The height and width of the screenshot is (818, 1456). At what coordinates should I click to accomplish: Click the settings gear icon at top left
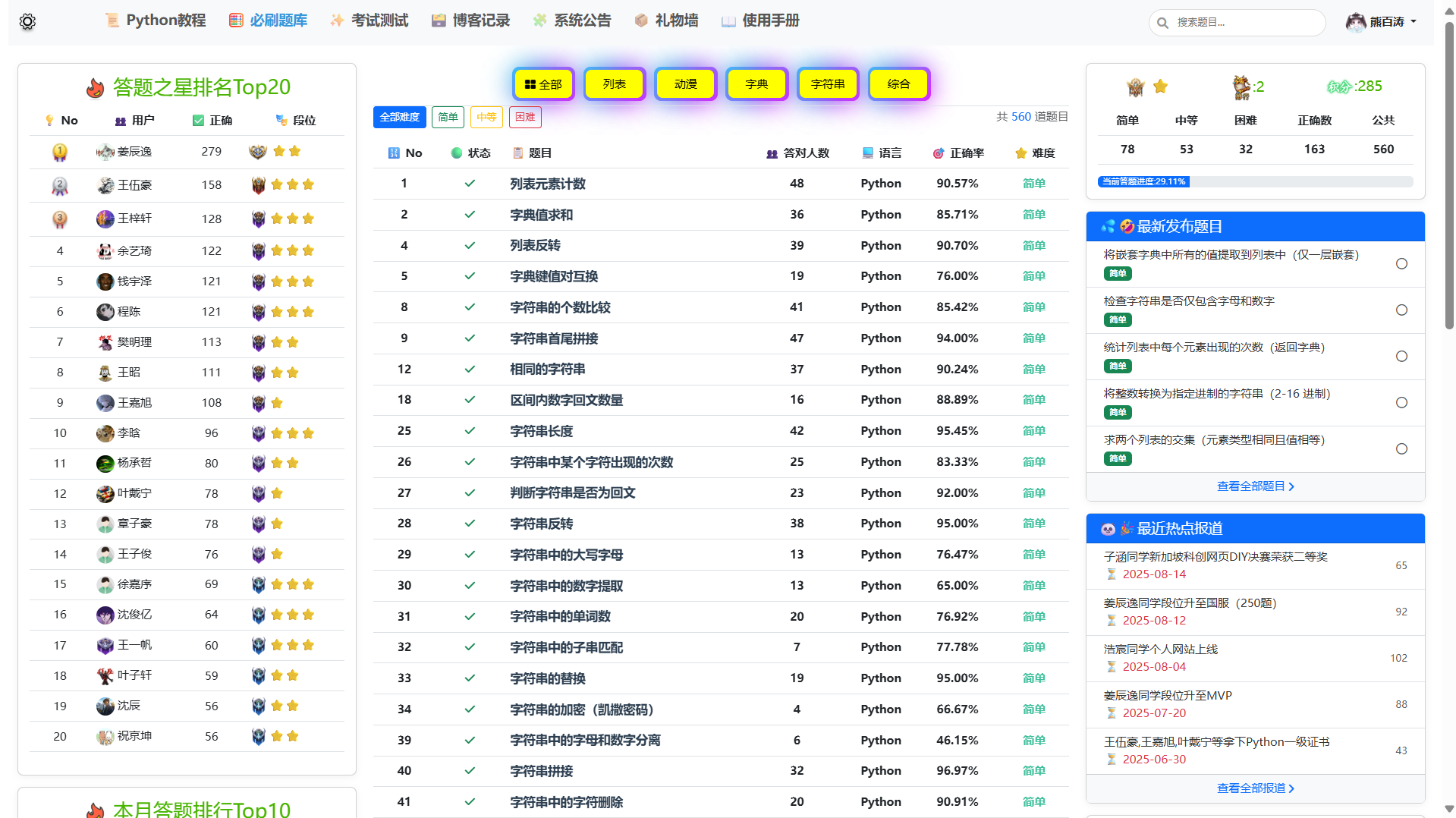point(27,22)
